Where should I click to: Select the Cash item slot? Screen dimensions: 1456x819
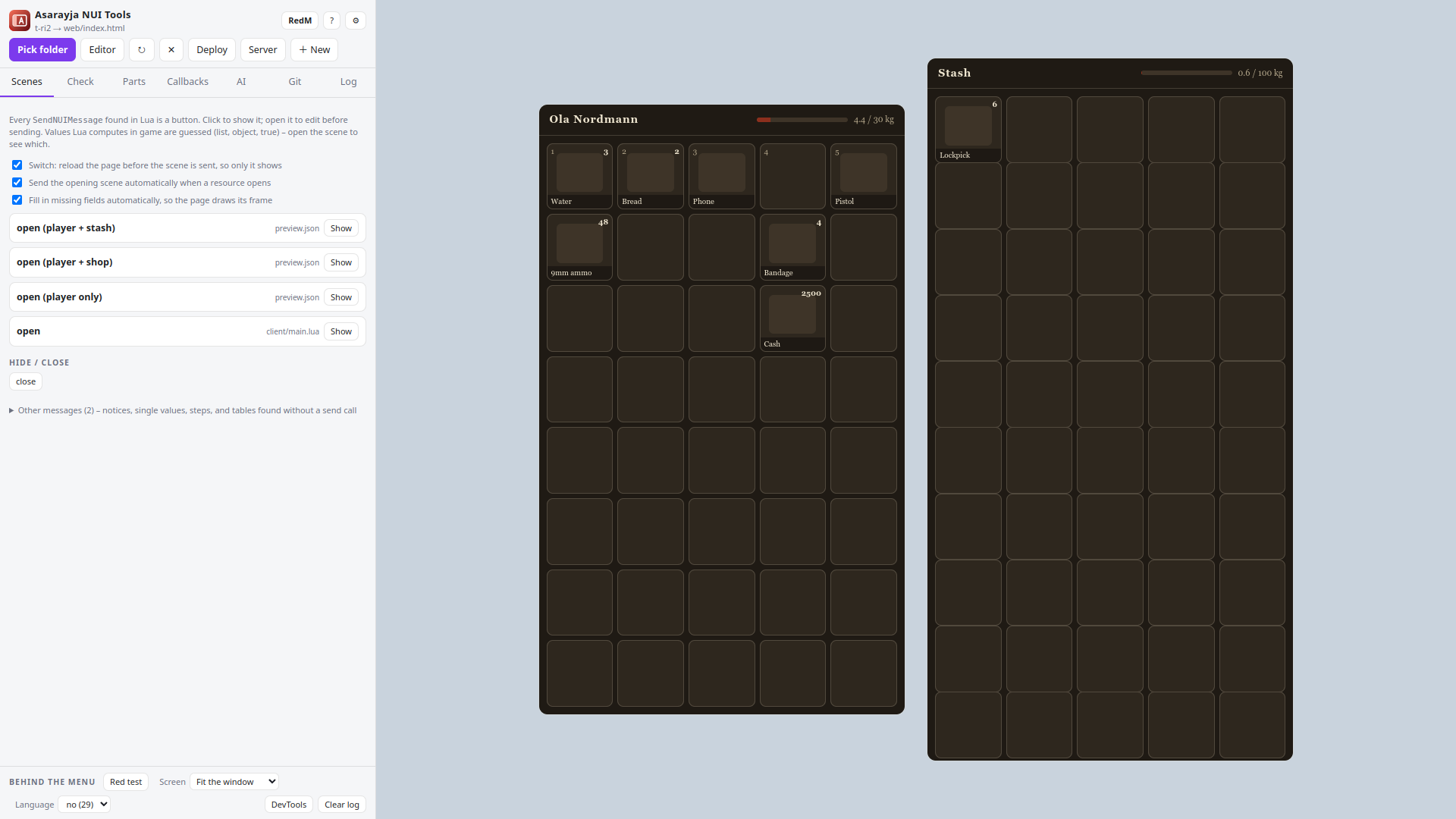pyautogui.click(x=792, y=318)
